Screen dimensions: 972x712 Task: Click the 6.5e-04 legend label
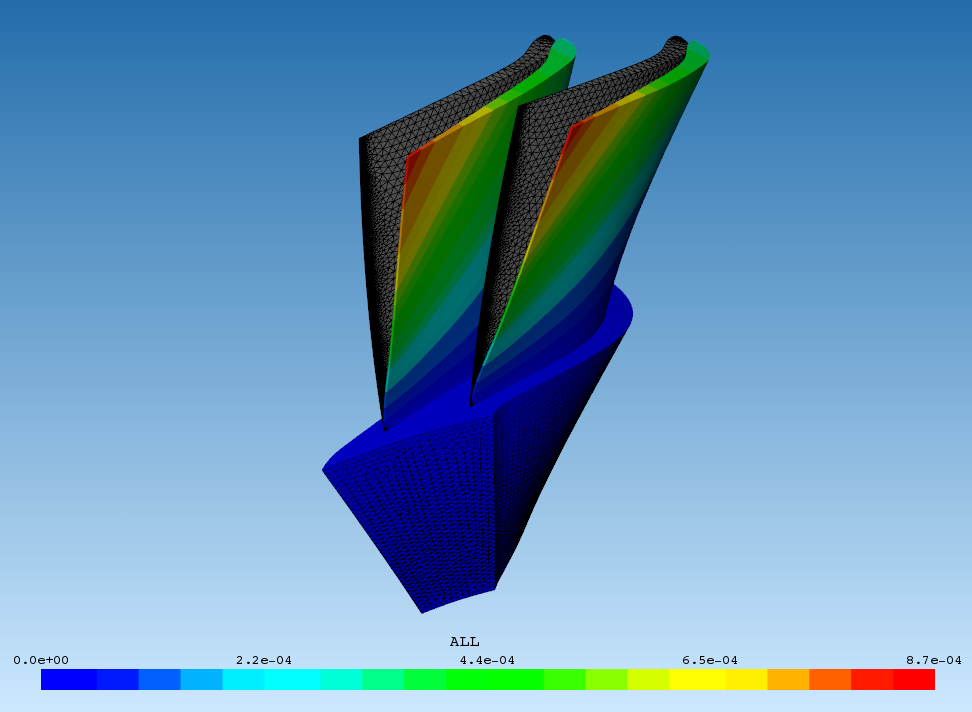pyautogui.click(x=710, y=661)
